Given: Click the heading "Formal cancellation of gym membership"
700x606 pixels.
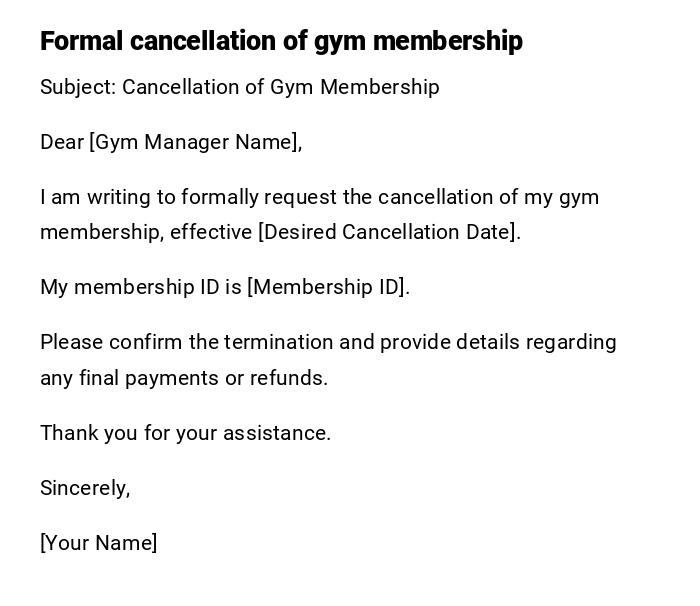Looking at the screenshot, I should [x=281, y=41].
